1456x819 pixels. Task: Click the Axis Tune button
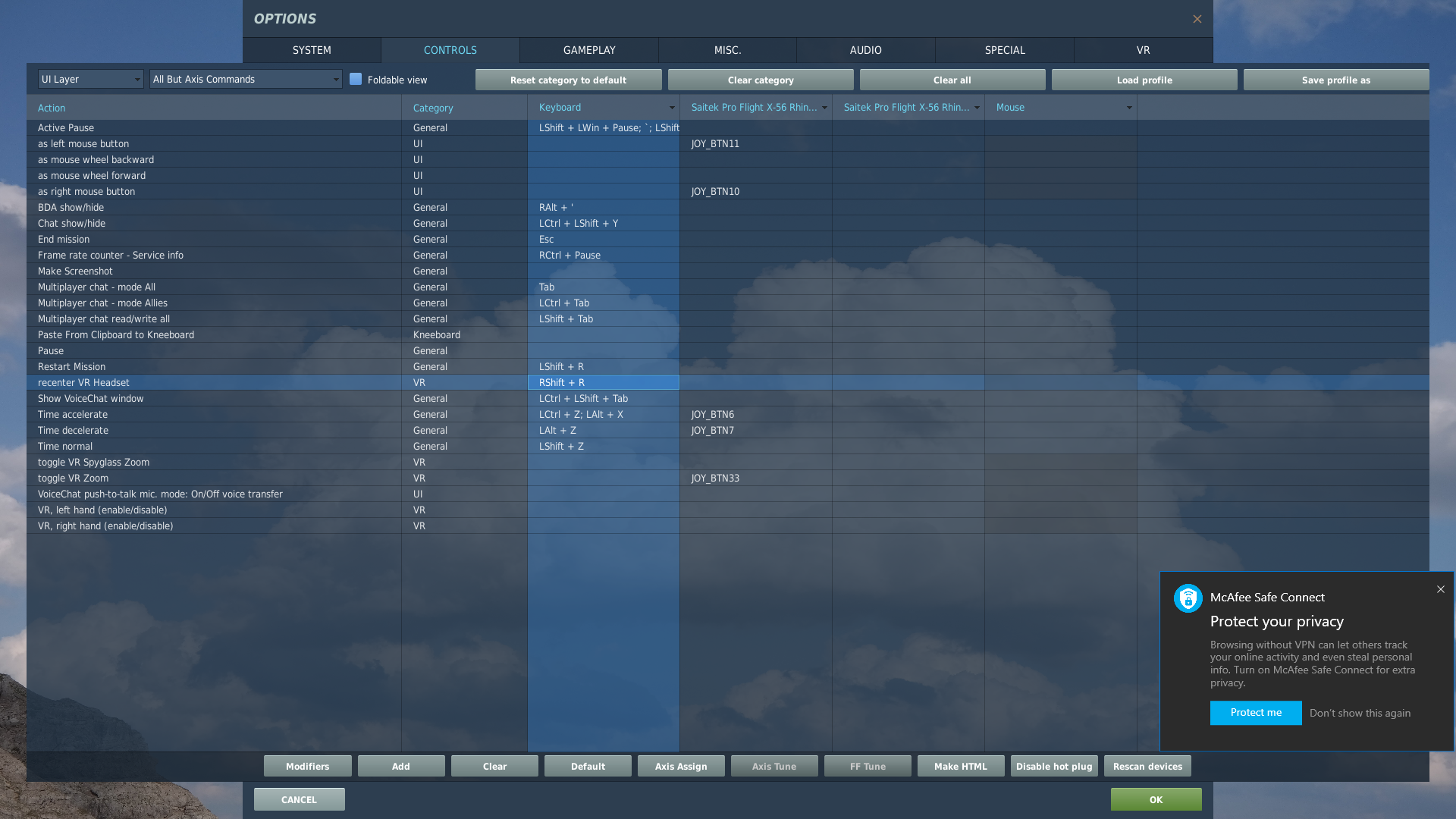click(x=774, y=766)
